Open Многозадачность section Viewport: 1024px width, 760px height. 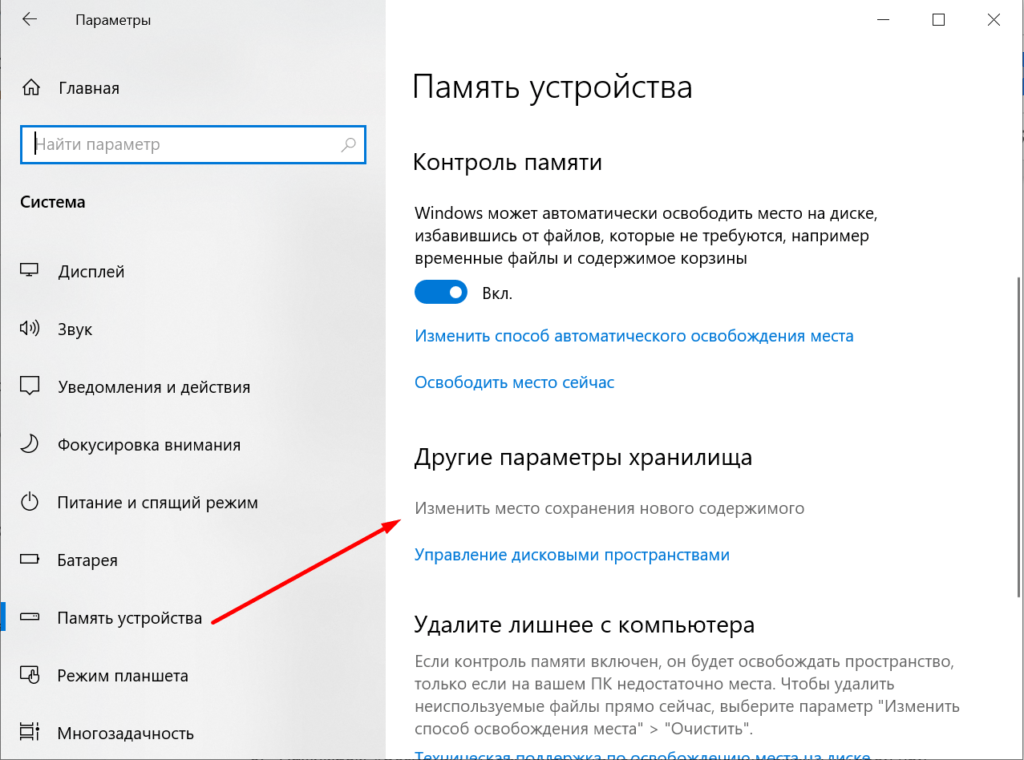coord(125,733)
